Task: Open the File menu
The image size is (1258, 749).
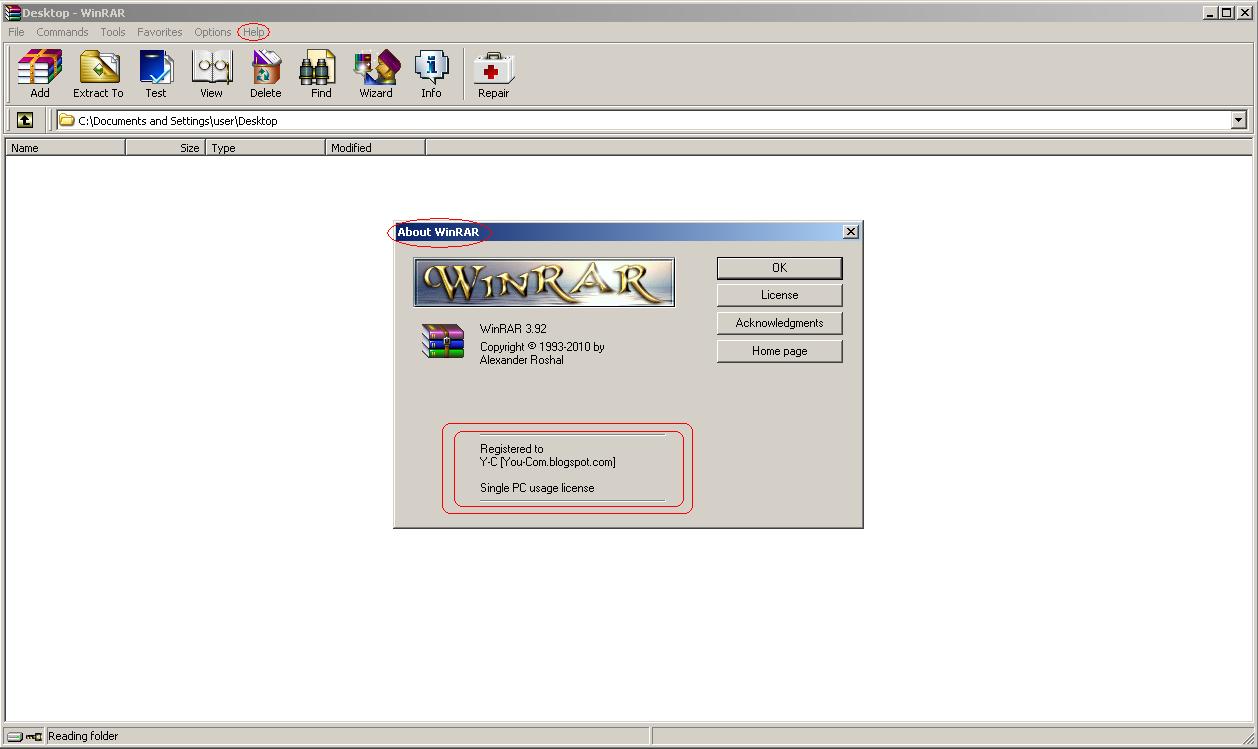Action: [x=16, y=32]
